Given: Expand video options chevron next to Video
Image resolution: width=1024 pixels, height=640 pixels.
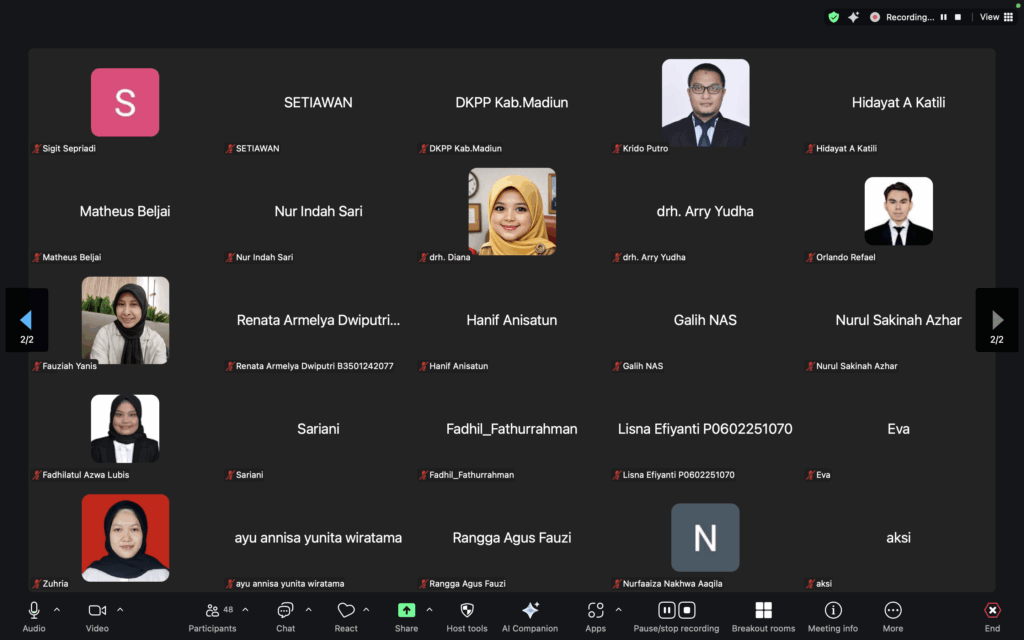Looking at the screenshot, I should click(120, 609).
